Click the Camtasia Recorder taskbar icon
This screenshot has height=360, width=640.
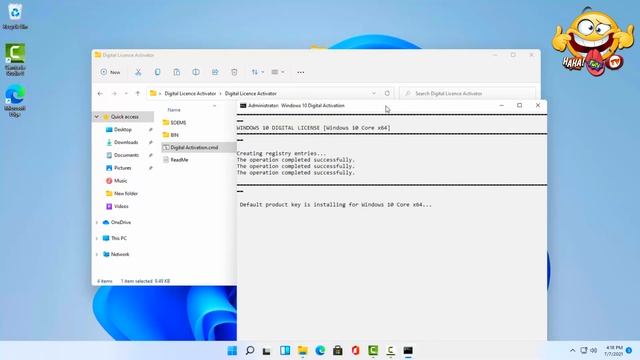[x=391, y=351]
